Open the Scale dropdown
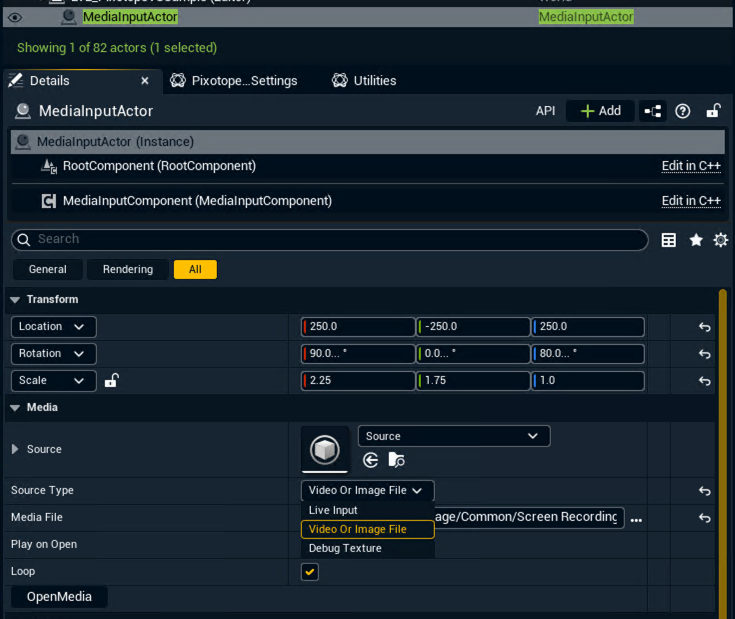The height and width of the screenshot is (619, 735). click(53, 380)
